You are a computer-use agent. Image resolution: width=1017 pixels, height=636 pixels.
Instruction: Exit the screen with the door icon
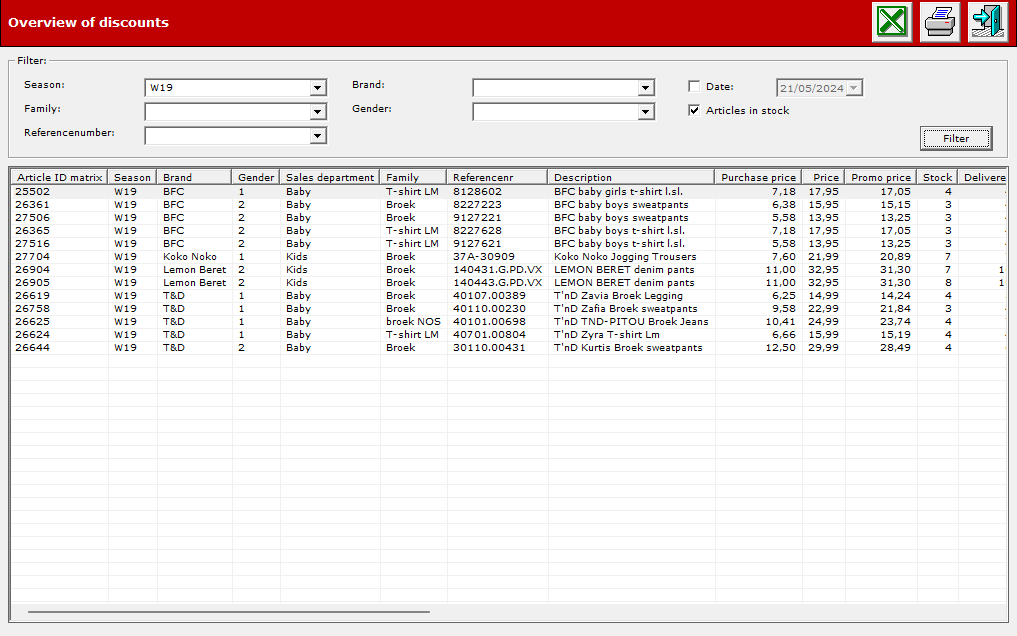click(x=988, y=21)
